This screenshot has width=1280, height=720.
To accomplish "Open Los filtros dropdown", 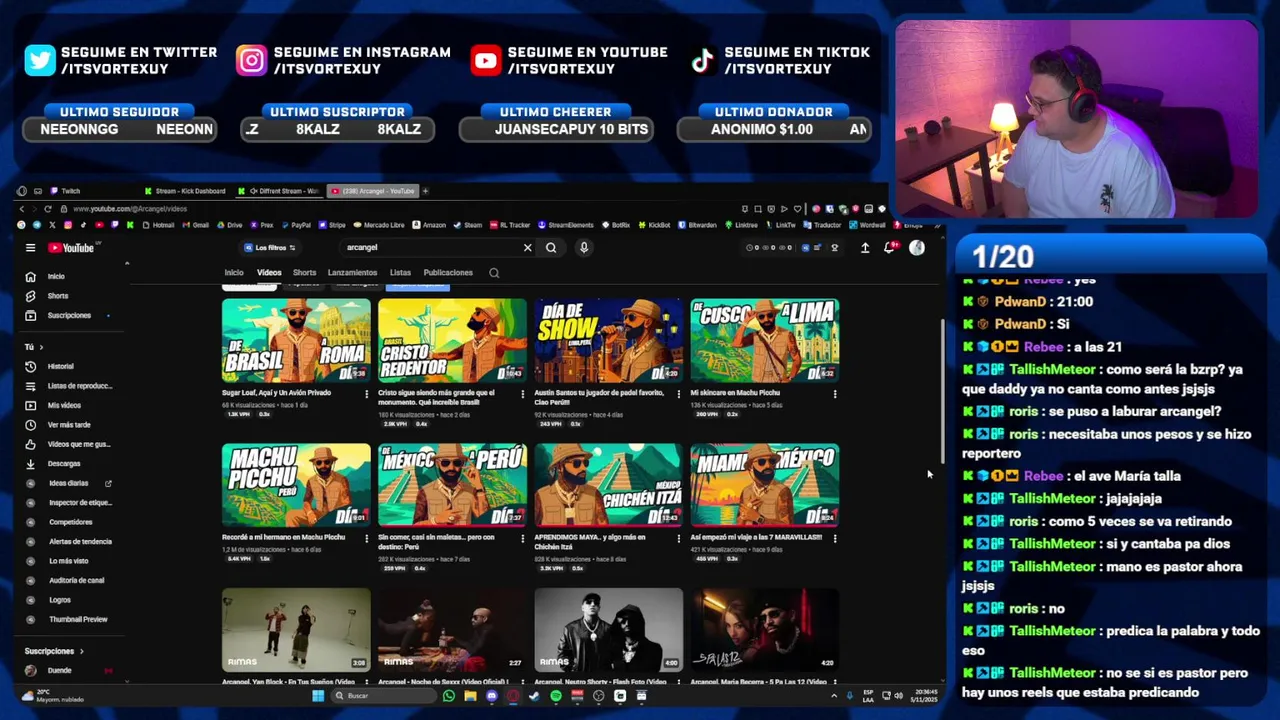I will 269,248.
